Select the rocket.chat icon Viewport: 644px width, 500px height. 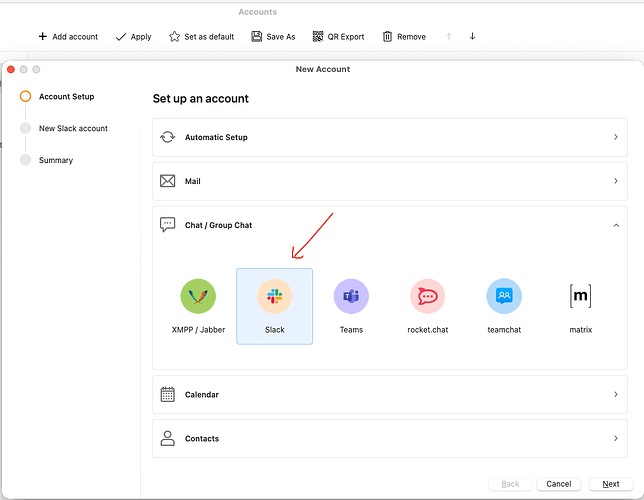pyautogui.click(x=428, y=296)
